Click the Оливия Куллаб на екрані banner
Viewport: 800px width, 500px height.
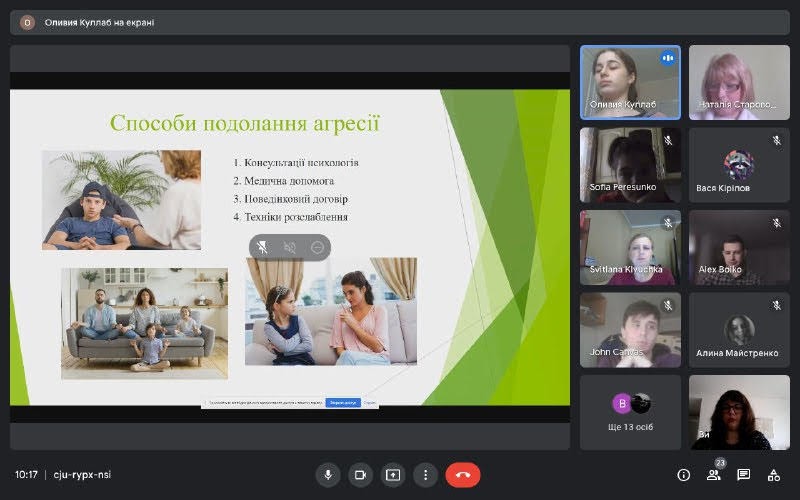click(399, 22)
